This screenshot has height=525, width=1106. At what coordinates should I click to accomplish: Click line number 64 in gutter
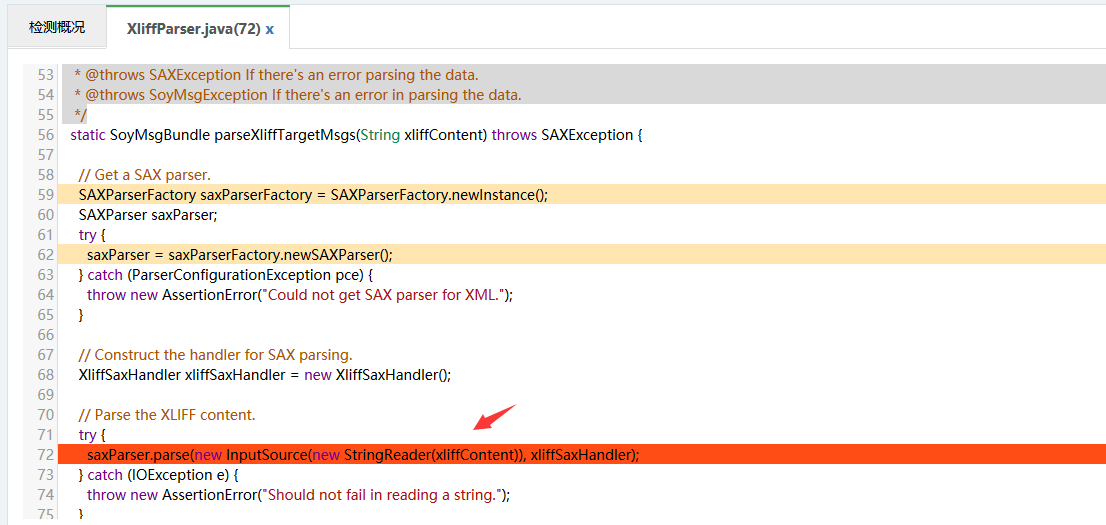[x=46, y=294]
